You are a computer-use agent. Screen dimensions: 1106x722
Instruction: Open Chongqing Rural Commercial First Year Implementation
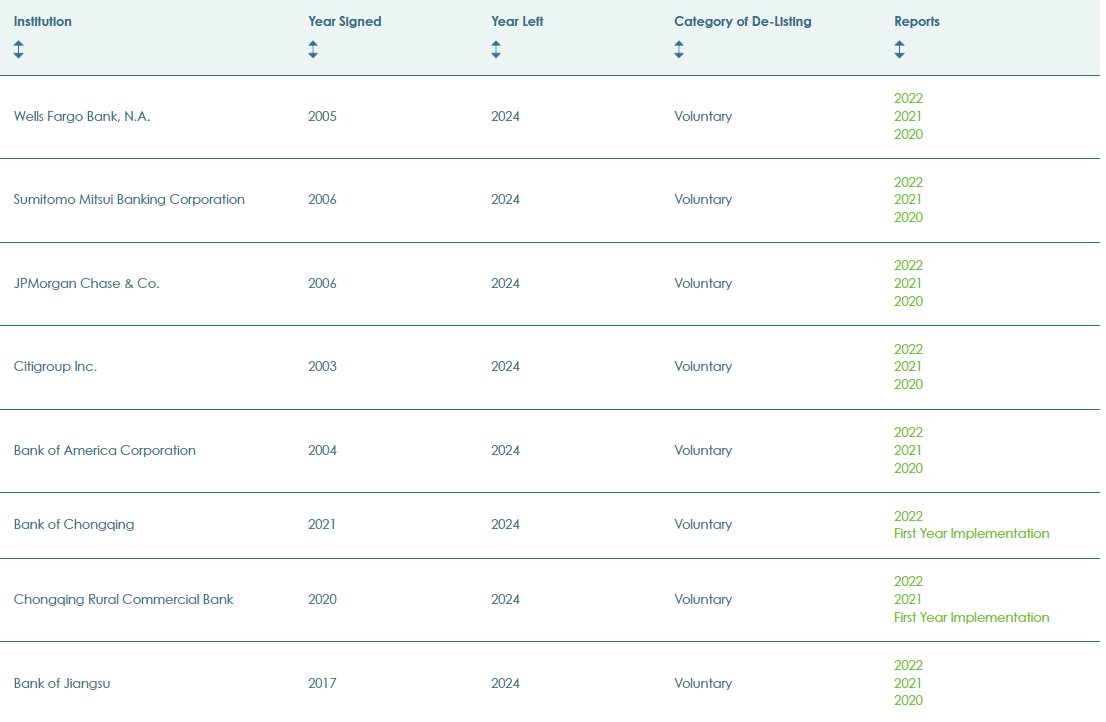pos(971,618)
